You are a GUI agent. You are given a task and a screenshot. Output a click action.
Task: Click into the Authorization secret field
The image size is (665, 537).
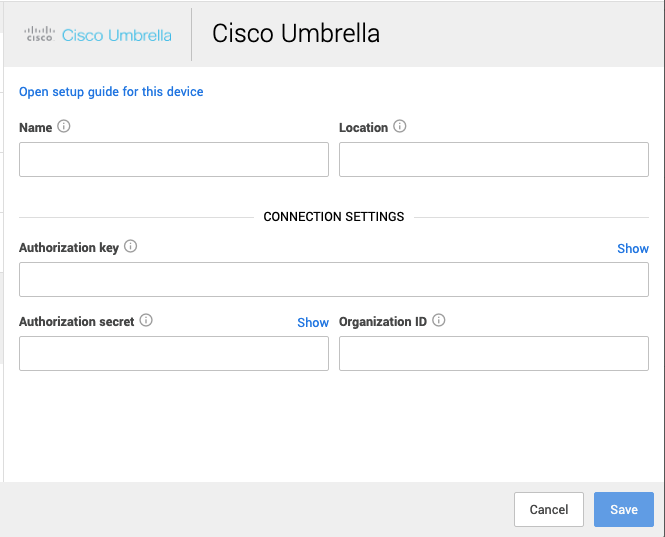point(174,353)
